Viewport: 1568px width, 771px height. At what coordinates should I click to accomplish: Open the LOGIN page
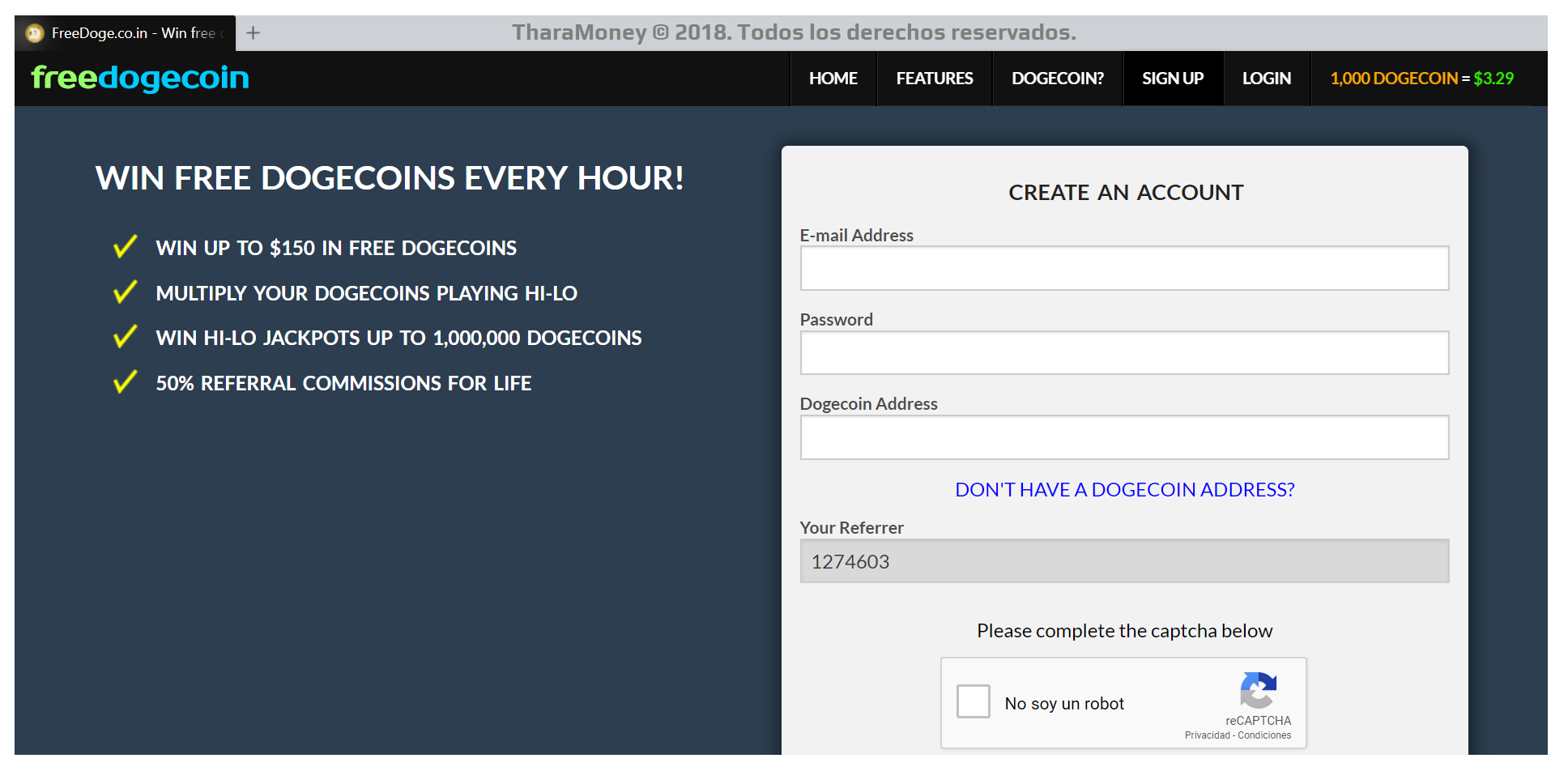pyautogui.click(x=1267, y=79)
